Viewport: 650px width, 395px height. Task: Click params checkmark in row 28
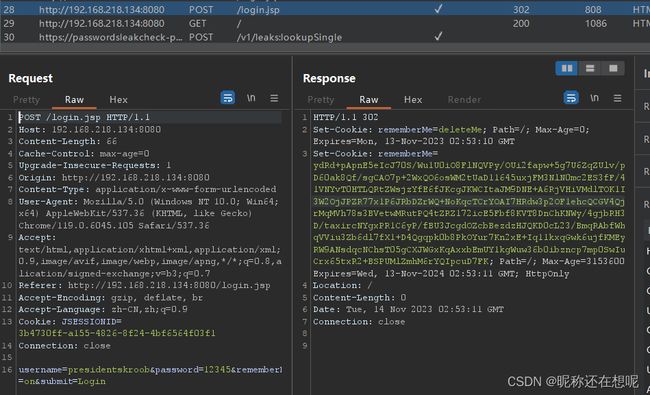pos(438,9)
